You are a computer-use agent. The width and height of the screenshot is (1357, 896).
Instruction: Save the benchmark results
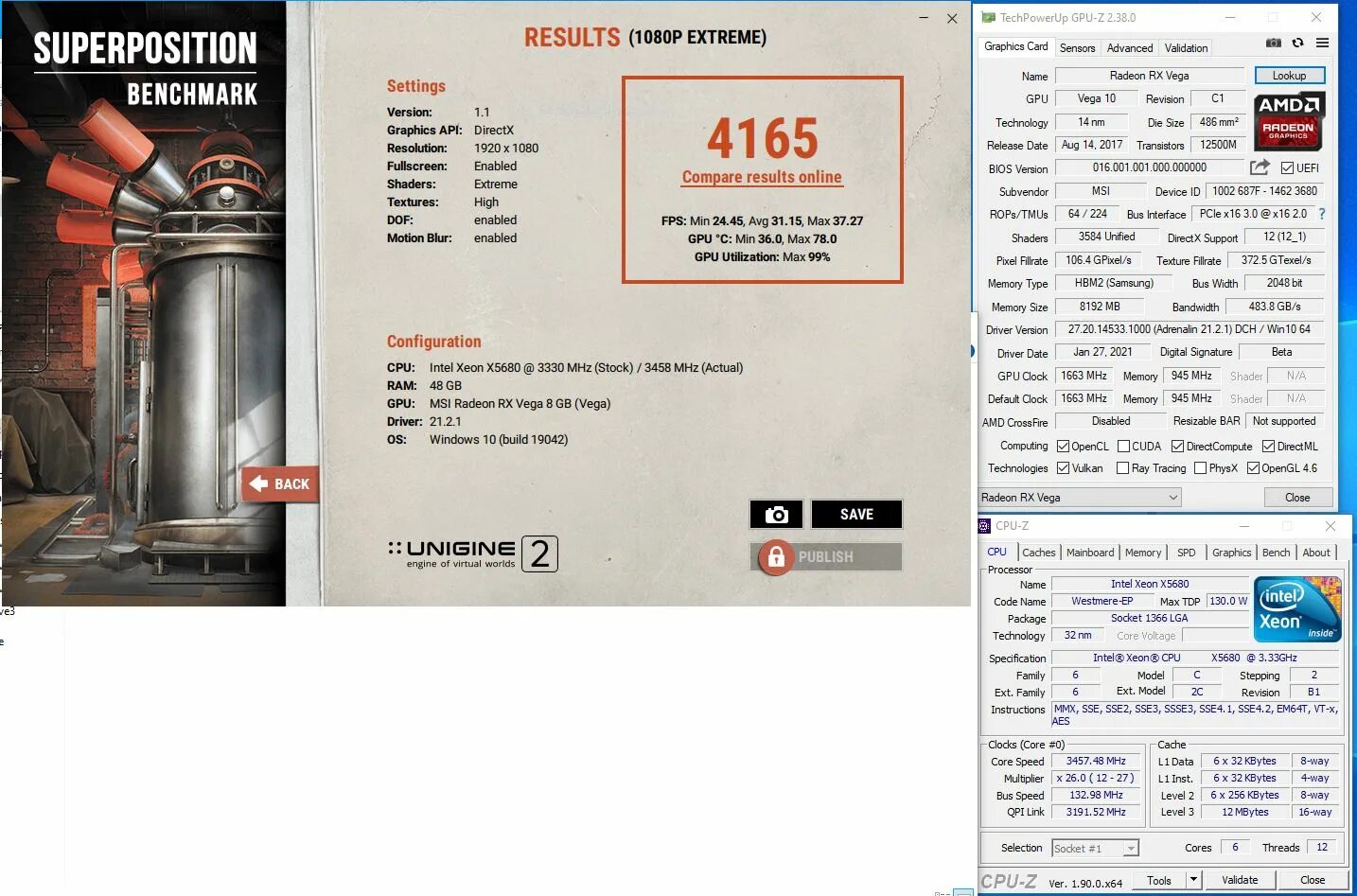pos(856,514)
